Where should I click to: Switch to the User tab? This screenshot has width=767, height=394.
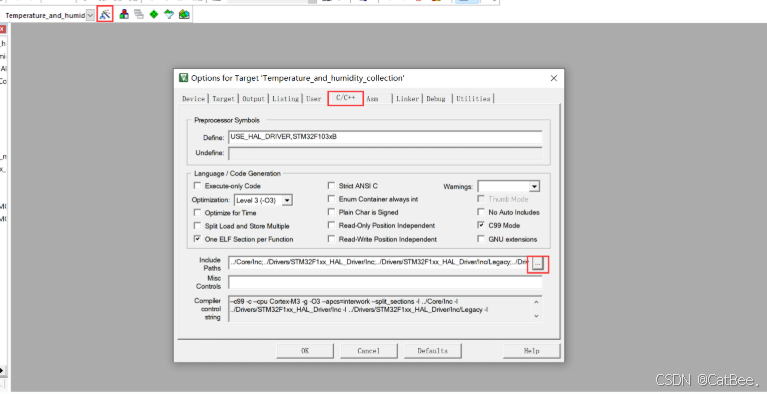coord(314,98)
